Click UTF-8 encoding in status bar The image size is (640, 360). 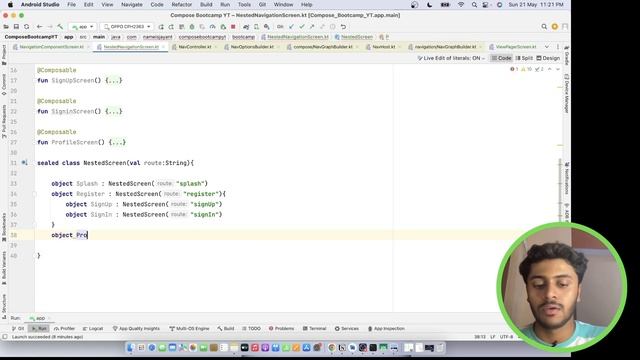(x=507, y=337)
